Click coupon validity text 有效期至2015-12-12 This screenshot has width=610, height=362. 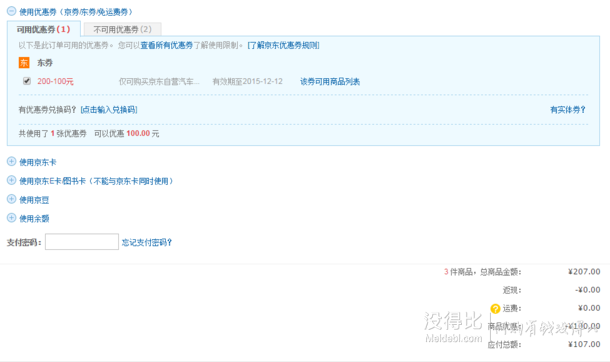pyautogui.click(x=247, y=81)
